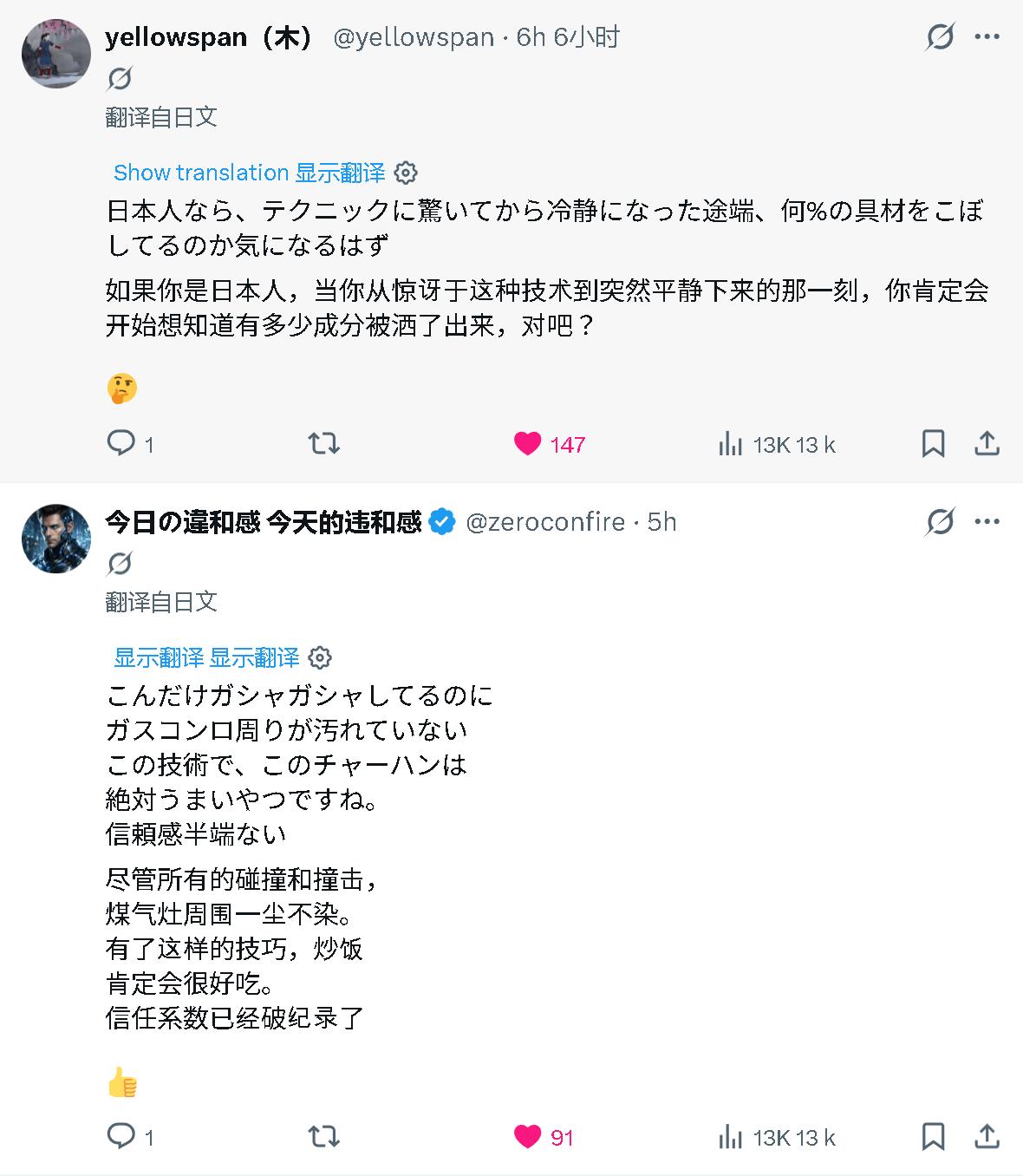Share yellowspan's post
The height and width of the screenshot is (1176, 1023).
tap(987, 444)
